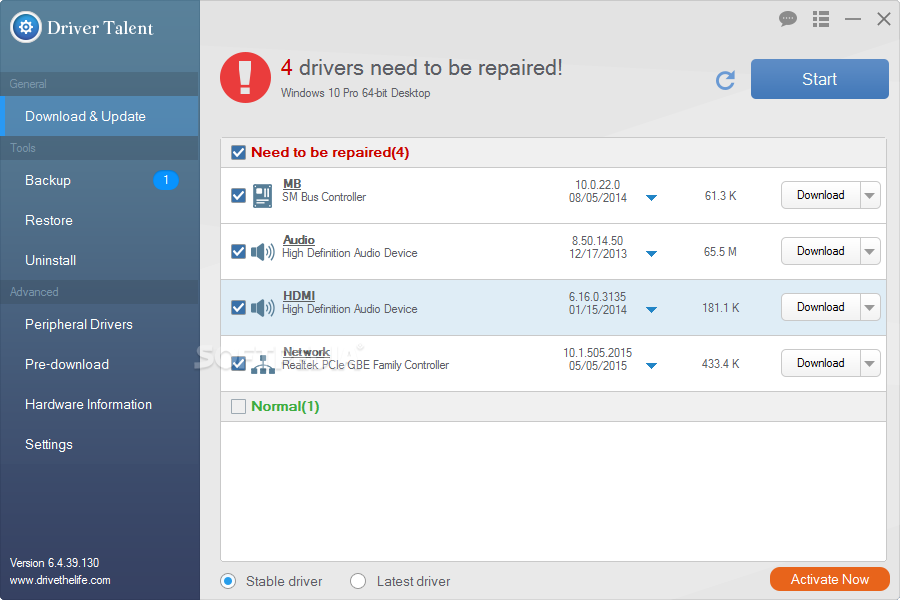Image resolution: width=900 pixels, height=600 pixels.
Task: Click the Activate Now button
Action: coord(829,579)
